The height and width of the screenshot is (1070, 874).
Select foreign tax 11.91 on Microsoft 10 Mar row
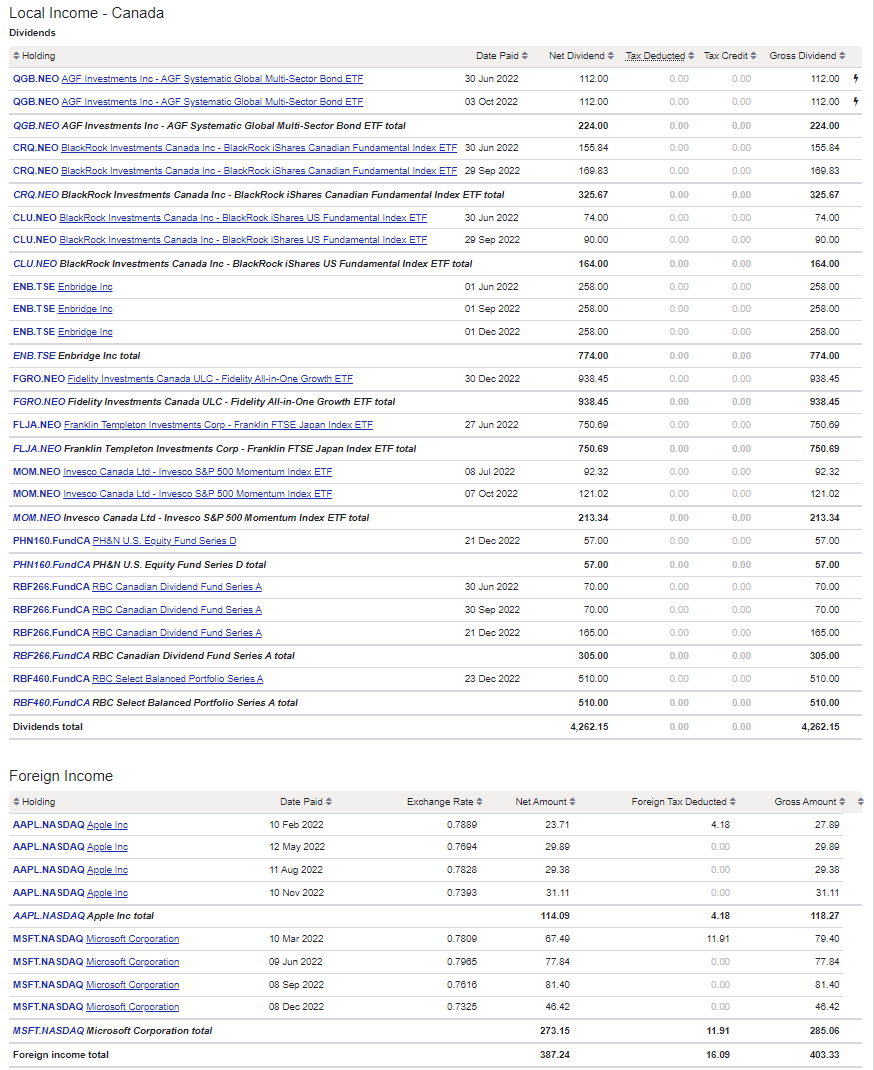pyautogui.click(x=718, y=939)
